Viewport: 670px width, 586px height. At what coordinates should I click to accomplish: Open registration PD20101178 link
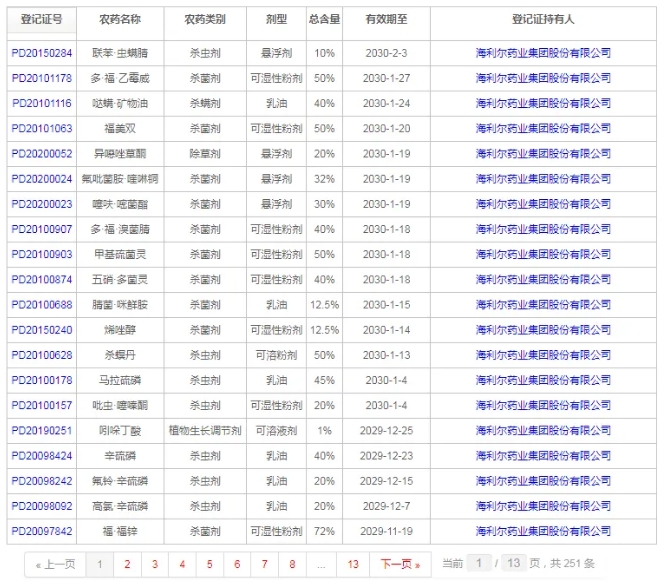click(42, 79)
